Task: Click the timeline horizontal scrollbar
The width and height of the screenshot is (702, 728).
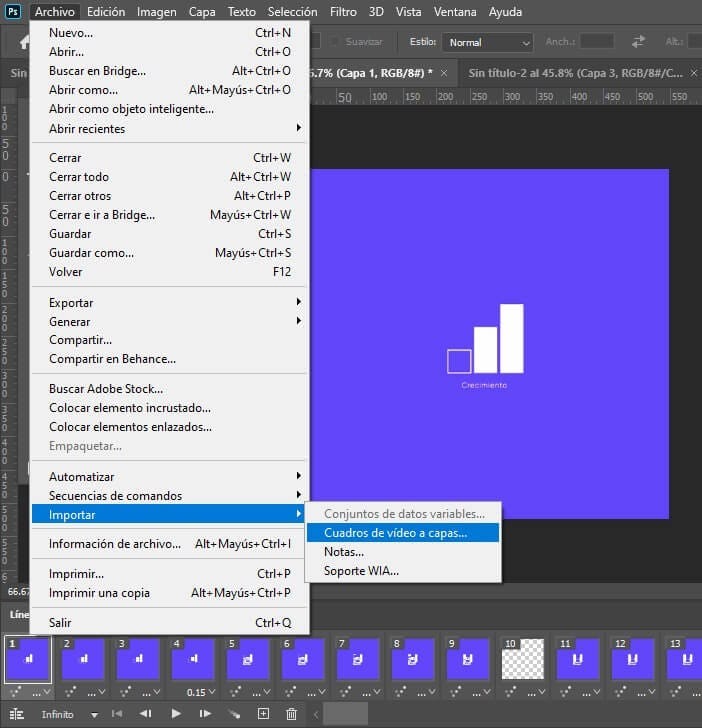Action: pyautogui.click(x=346, y=714)
